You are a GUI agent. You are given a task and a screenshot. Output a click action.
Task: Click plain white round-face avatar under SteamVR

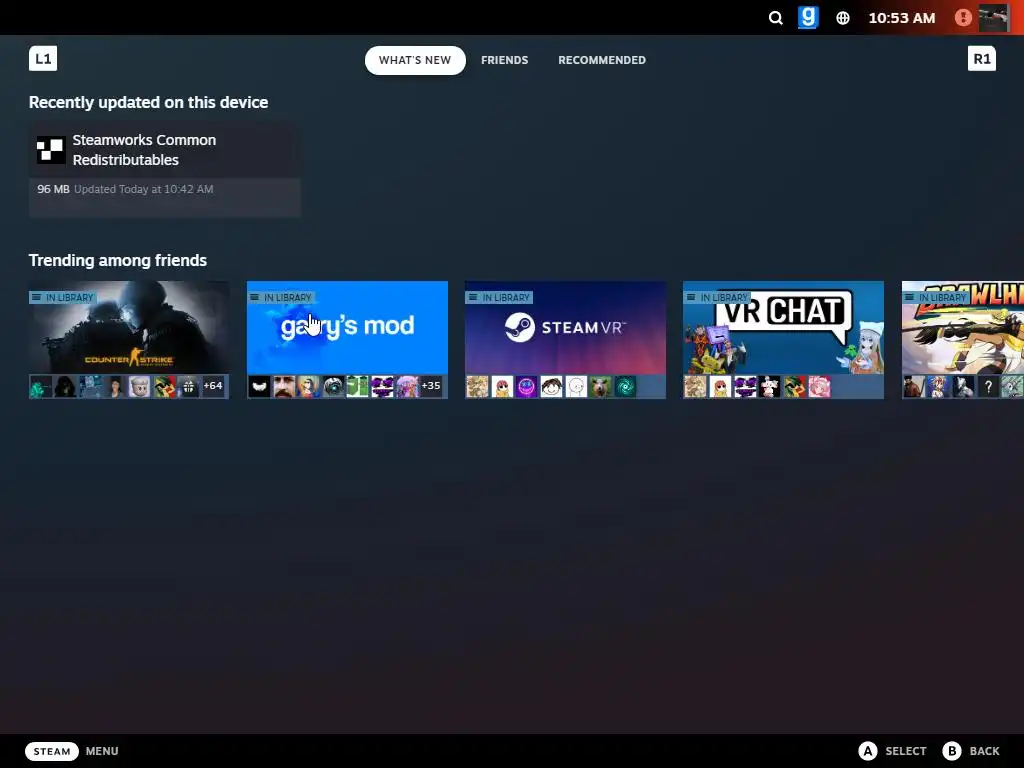click(x=576, y=387)
